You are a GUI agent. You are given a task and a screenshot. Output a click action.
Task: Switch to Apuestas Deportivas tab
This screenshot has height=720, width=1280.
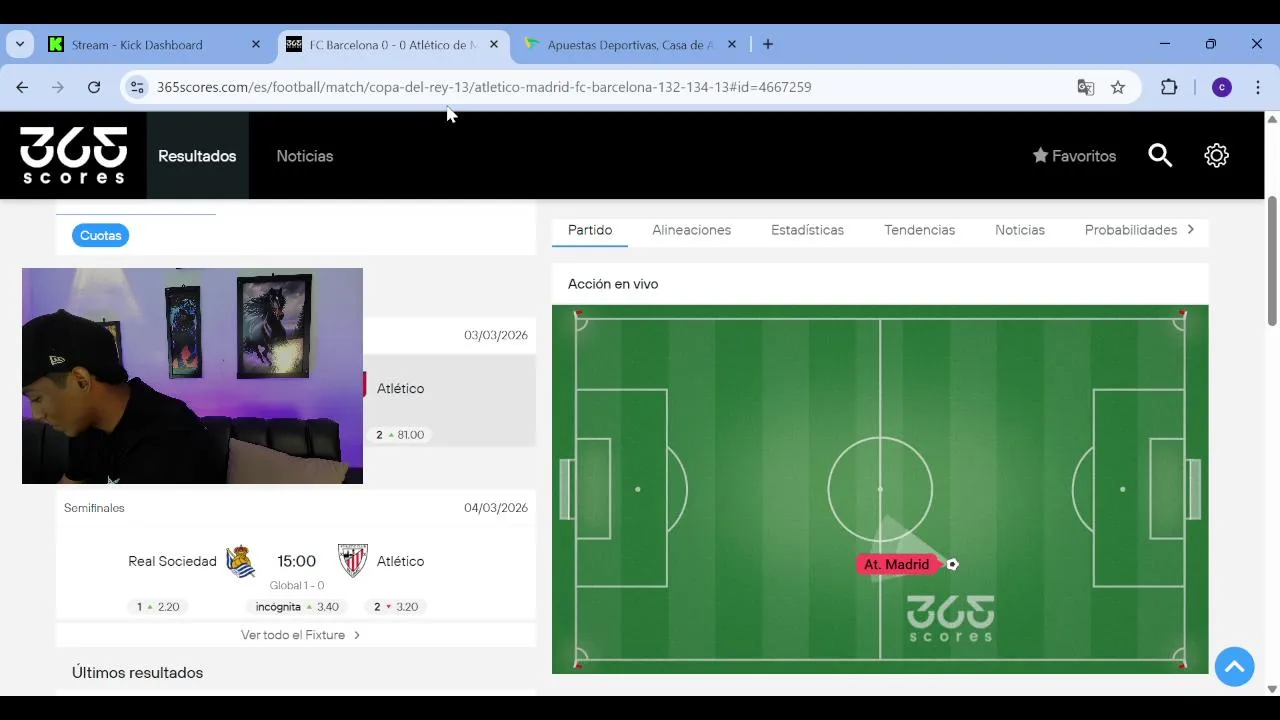tap(630, 45)
